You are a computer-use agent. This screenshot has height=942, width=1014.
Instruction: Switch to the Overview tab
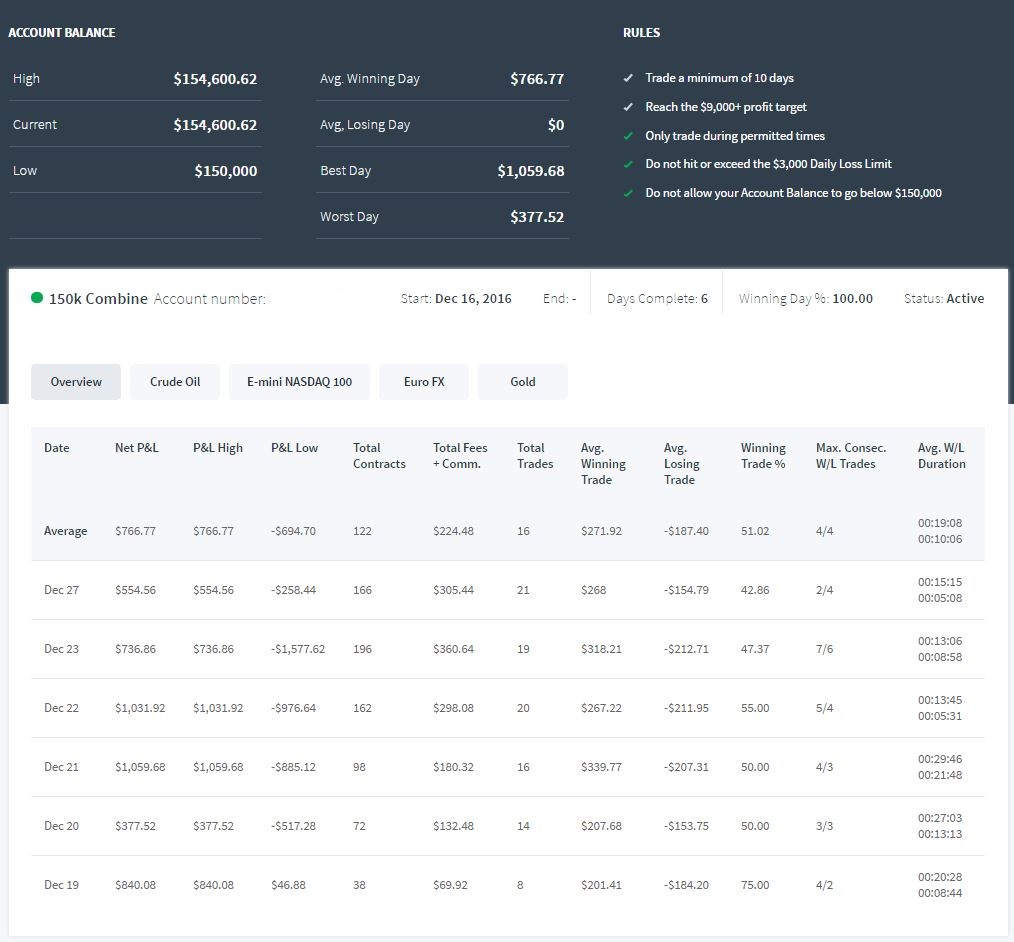click(x=76, y=381)
